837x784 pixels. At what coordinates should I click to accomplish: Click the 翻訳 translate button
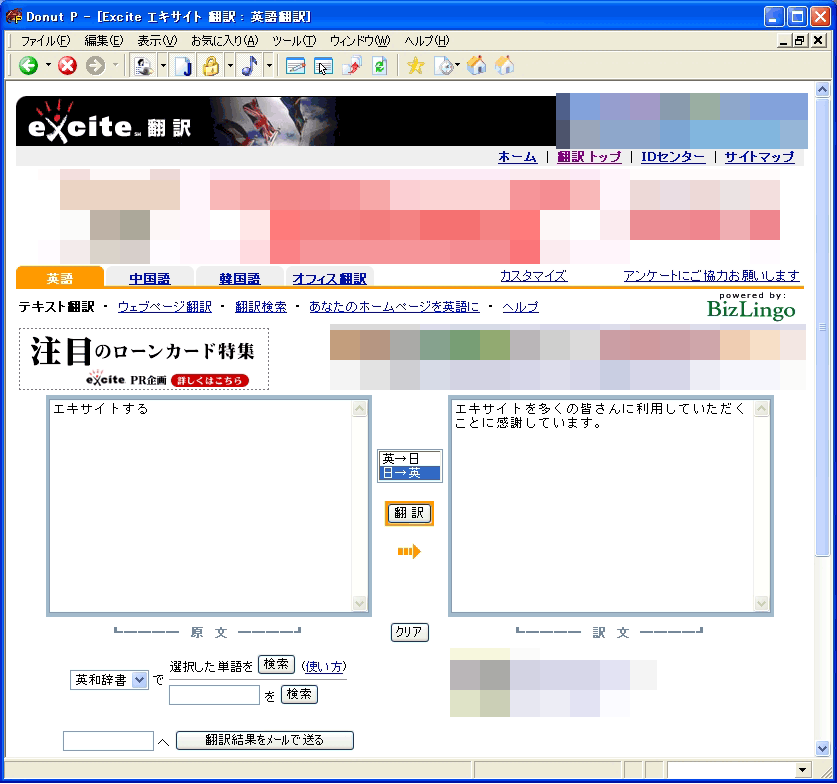point(409,513)
